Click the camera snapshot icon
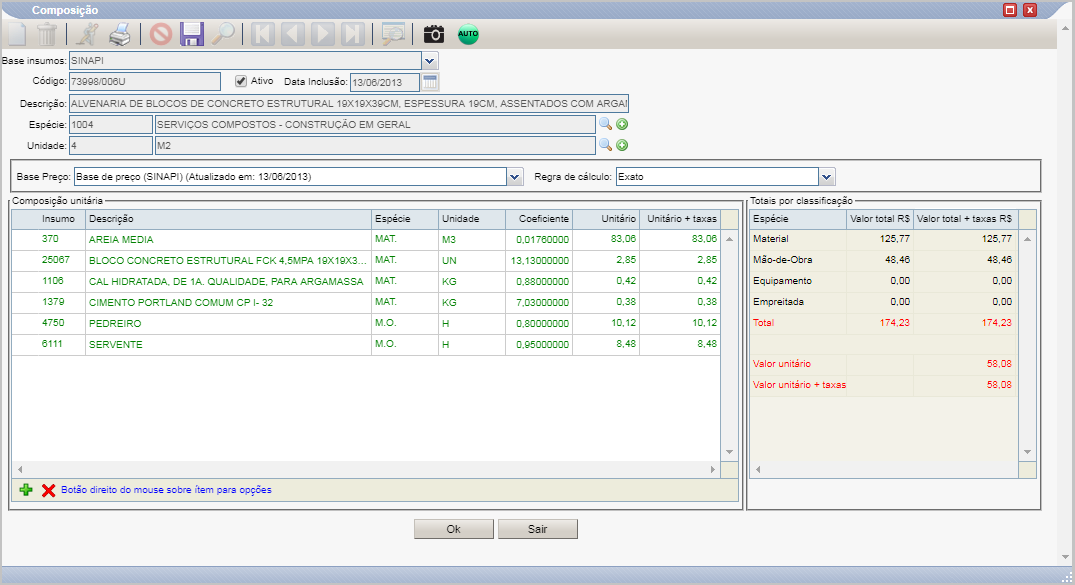 click(x=434, y=34)
